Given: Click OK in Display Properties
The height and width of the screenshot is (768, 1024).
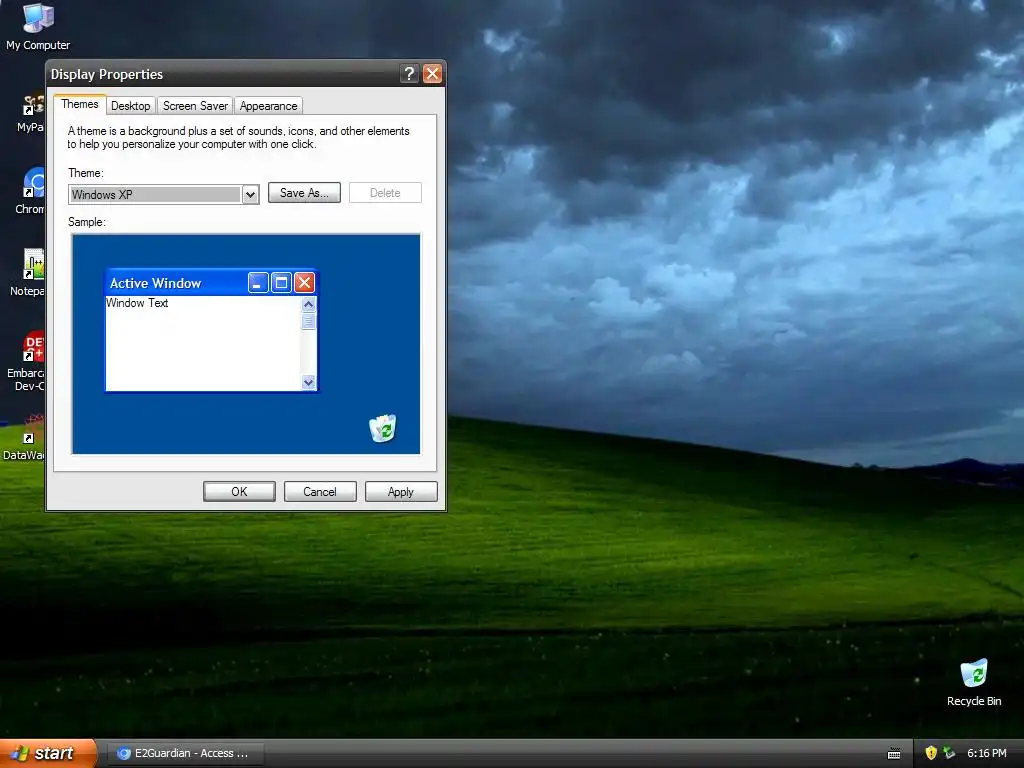Looking at the screenshot, I should click(239, 492).
